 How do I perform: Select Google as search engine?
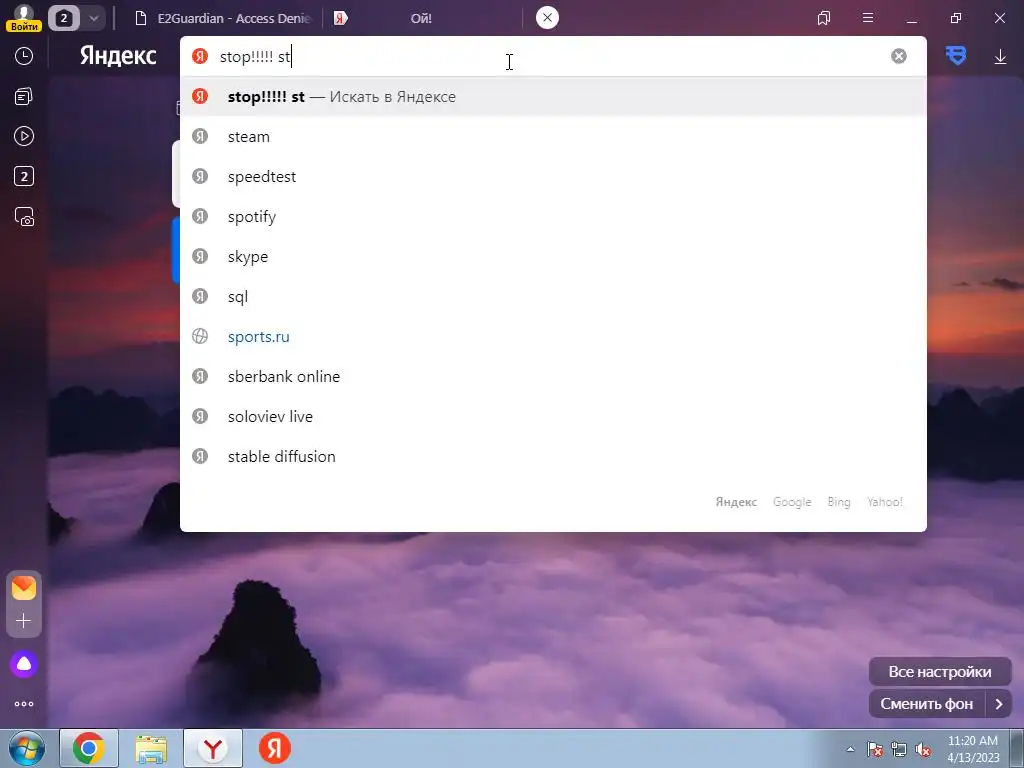tap(792, 502)
